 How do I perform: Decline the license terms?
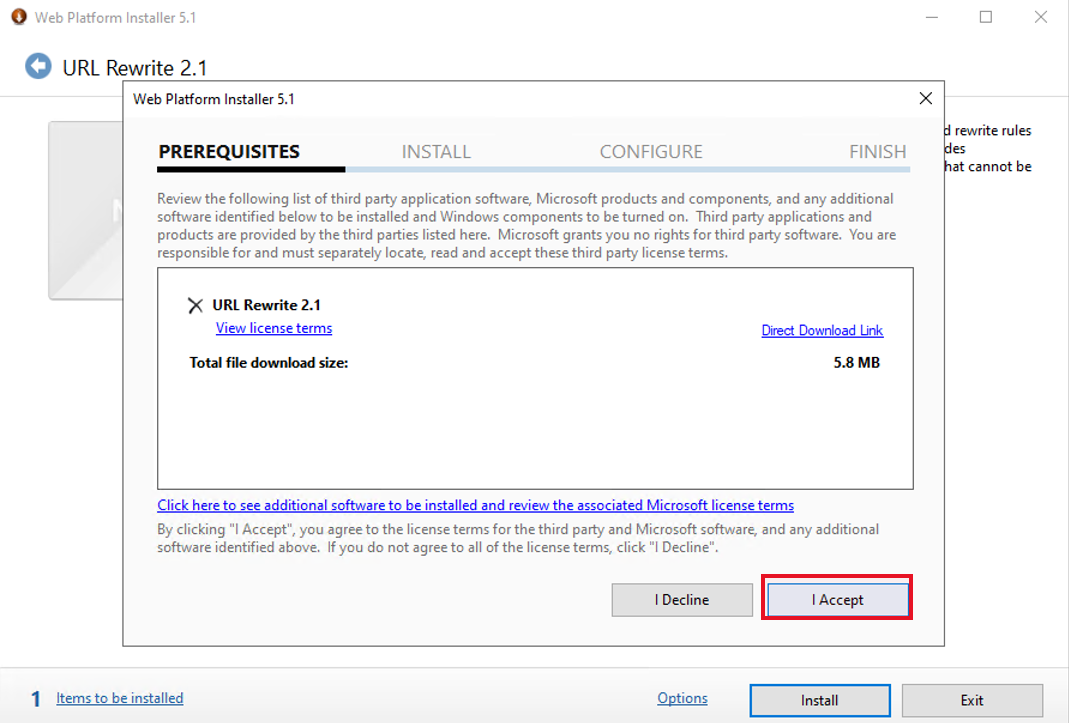pyautogui.click(x=682, y=599)
